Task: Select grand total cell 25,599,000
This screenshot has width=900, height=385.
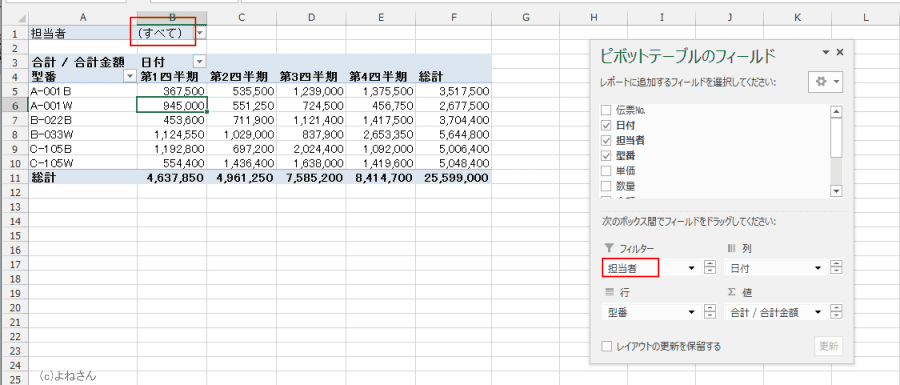Action: (x=454, y=178)
